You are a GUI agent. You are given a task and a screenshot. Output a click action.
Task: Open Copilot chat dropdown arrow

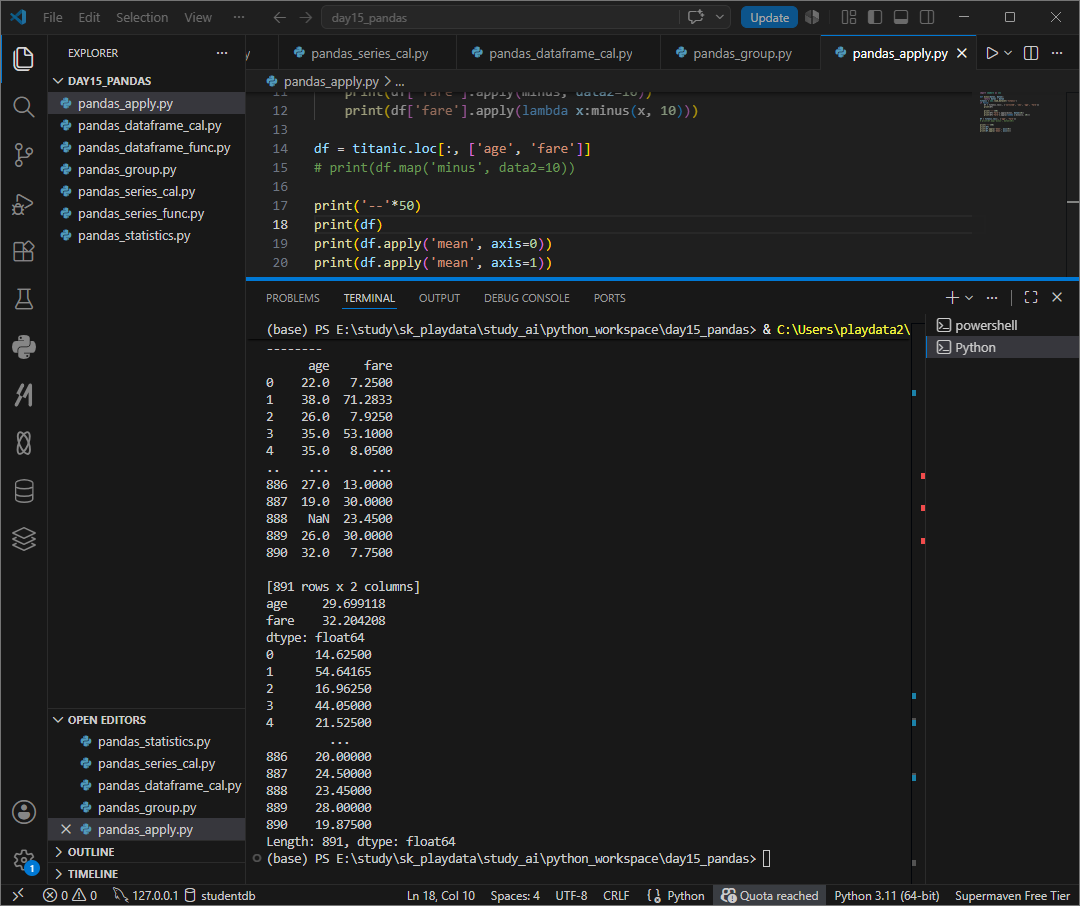720,17
